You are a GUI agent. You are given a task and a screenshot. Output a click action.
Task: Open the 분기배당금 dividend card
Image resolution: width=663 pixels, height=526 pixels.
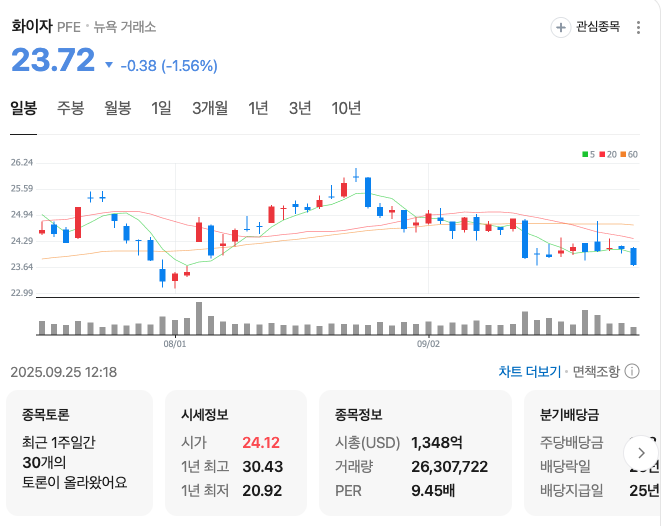point(592,453)
